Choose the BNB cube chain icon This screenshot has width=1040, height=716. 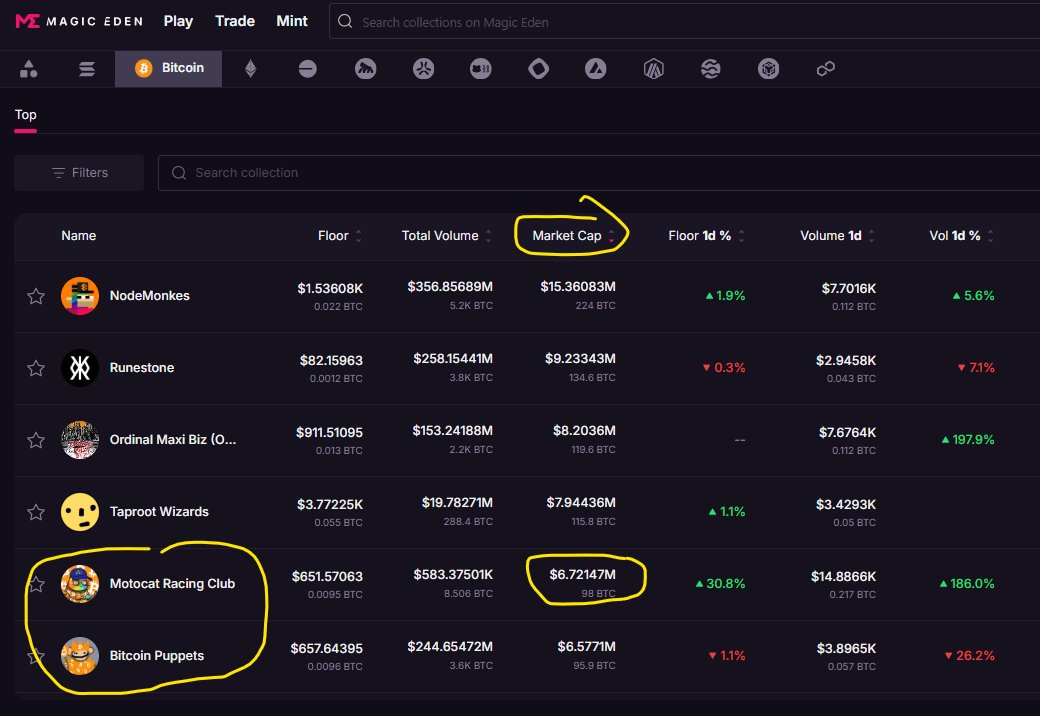[x=768, y=68]
